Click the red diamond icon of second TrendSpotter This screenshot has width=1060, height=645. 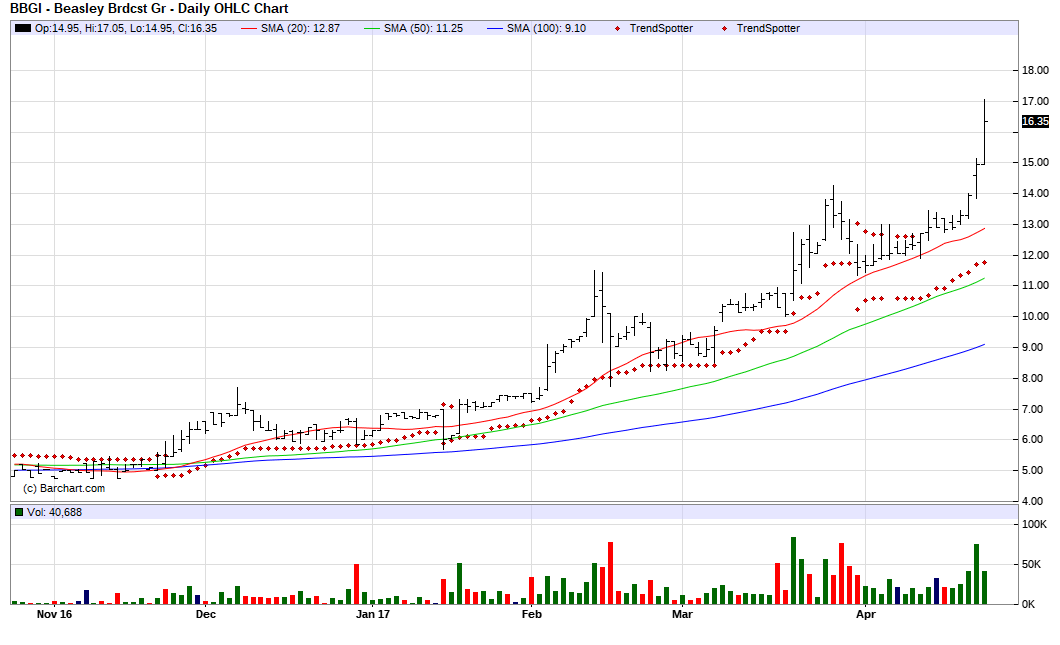725,28
